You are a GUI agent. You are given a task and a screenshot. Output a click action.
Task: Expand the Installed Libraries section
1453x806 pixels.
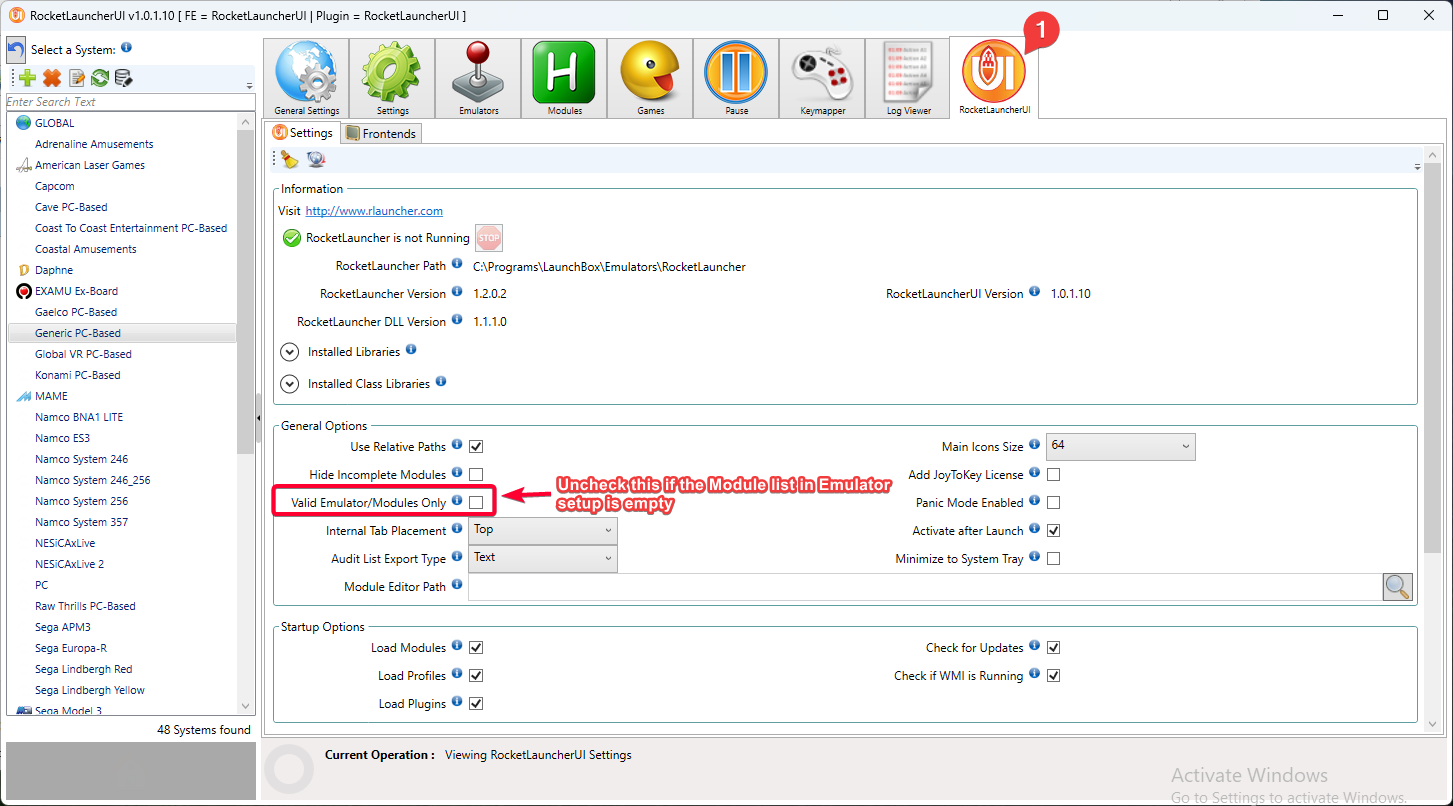(290, 352)
